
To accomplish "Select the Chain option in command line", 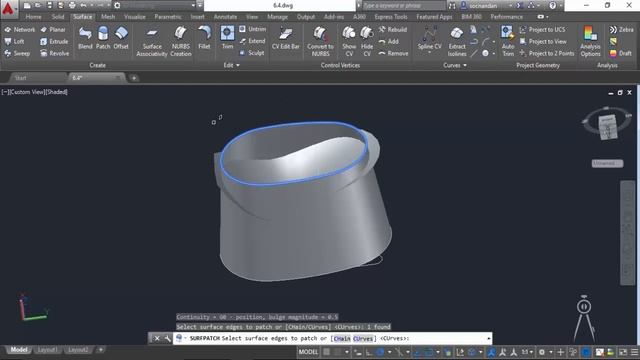I will point(342,338).
